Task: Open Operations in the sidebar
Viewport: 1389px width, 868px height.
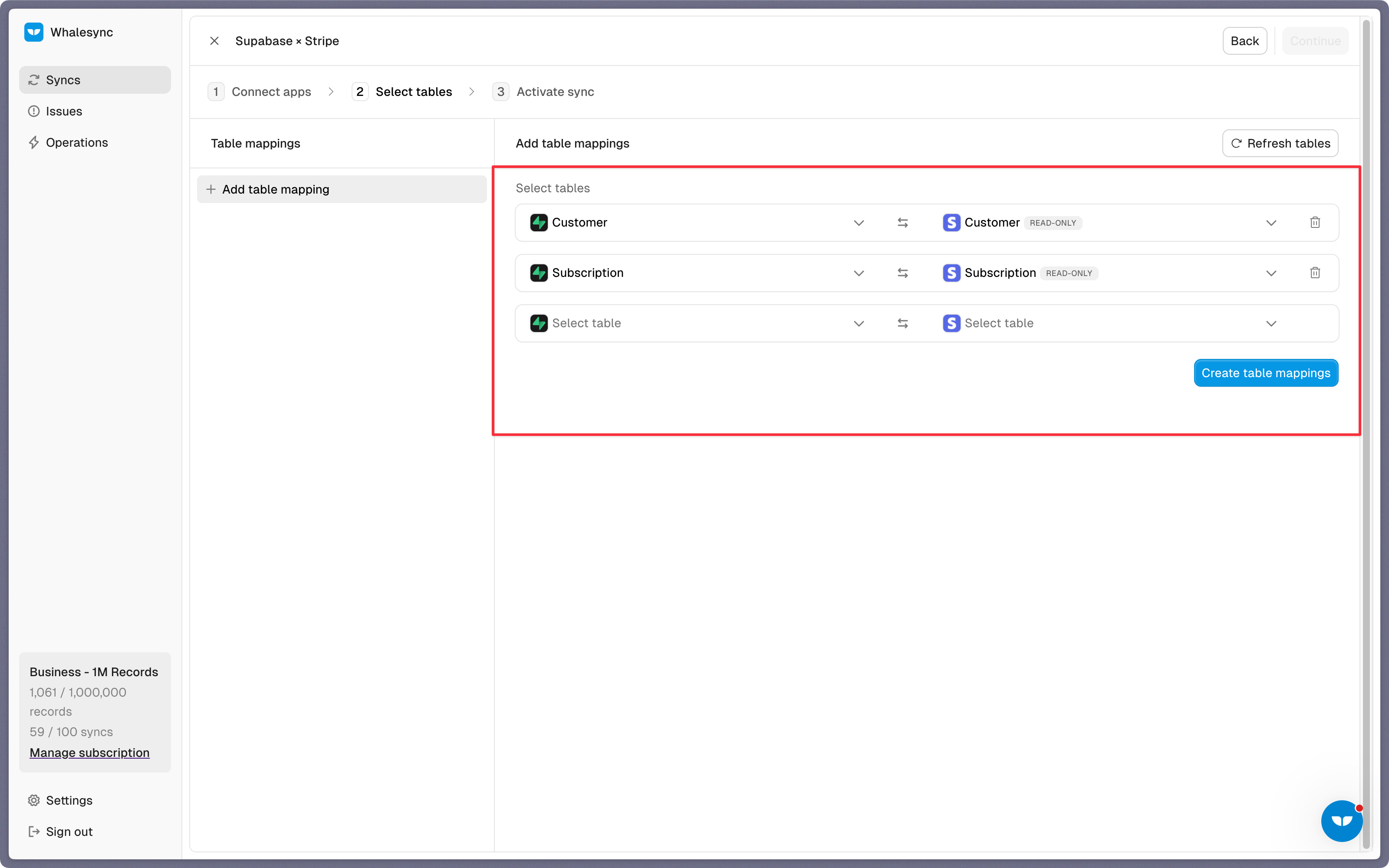Action: [95, 142]
